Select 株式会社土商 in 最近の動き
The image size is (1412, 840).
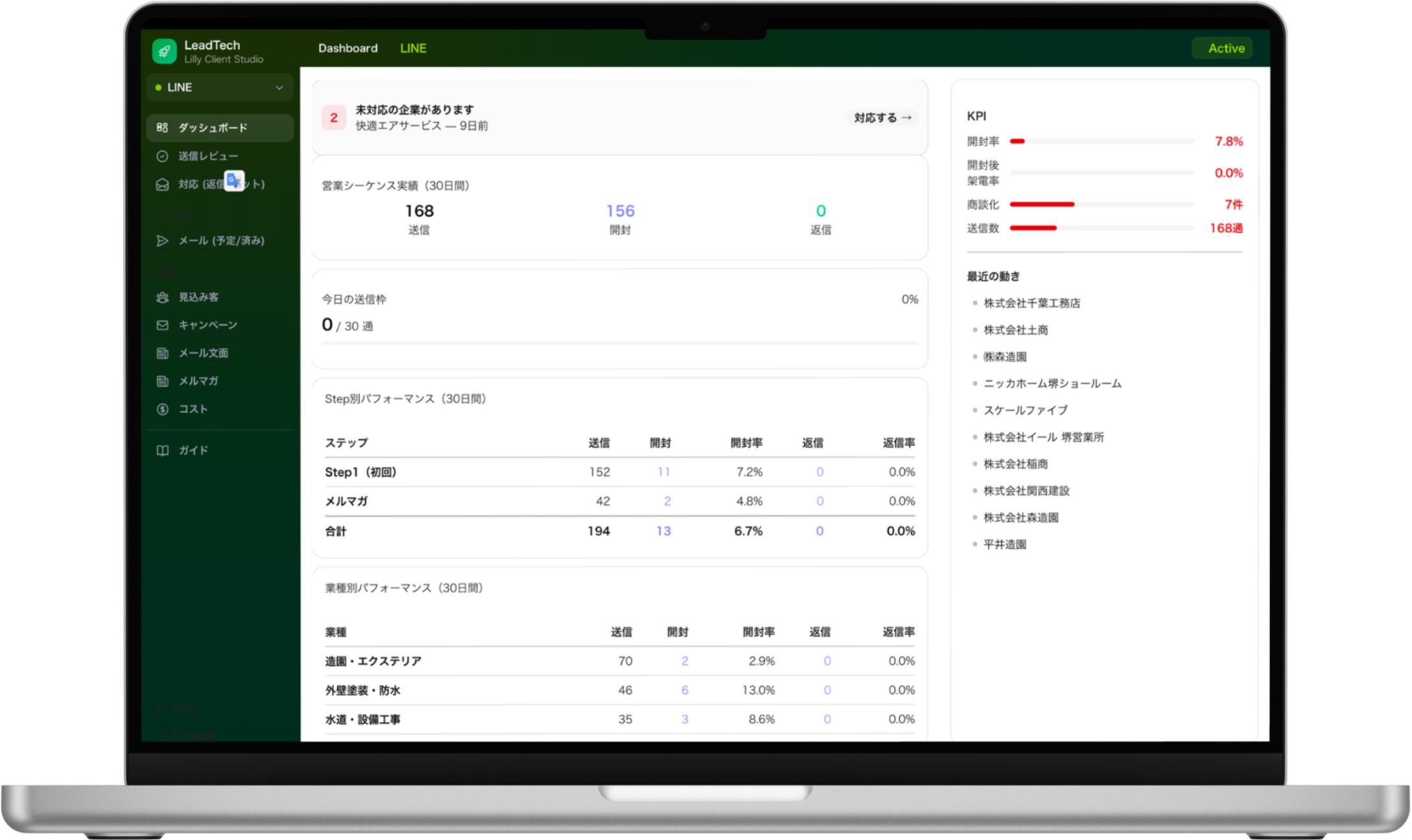(1016, 330)
